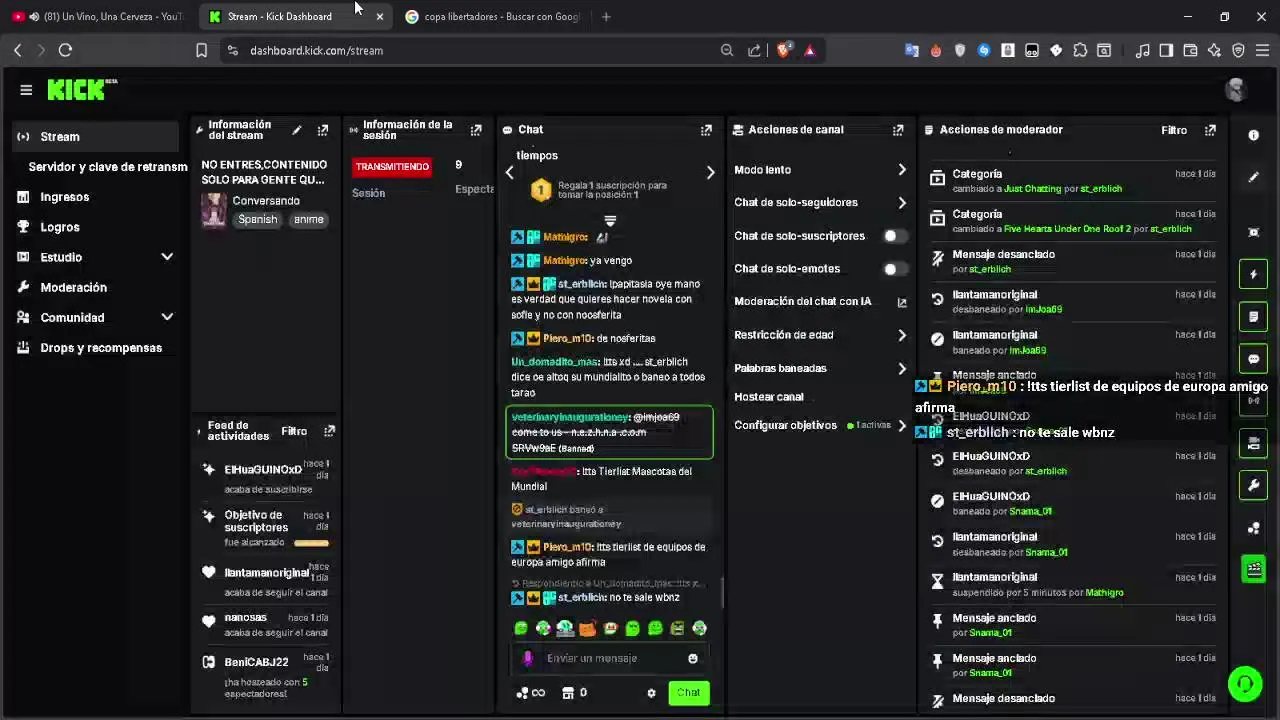Screen dimensions: 1280x720
Task: Expand Modo lento options
Action: click(901, 170)
